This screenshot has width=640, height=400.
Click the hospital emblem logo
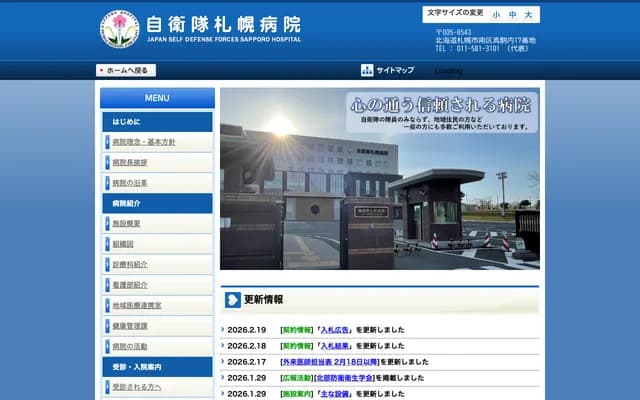pyautogui.click(x=120, y=29)
